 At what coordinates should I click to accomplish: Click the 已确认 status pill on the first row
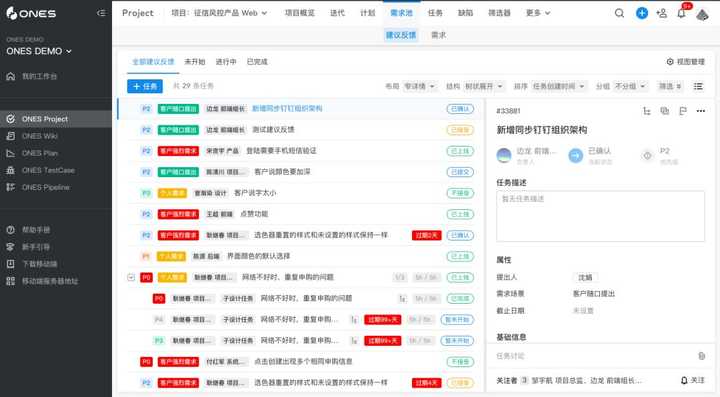460,109
